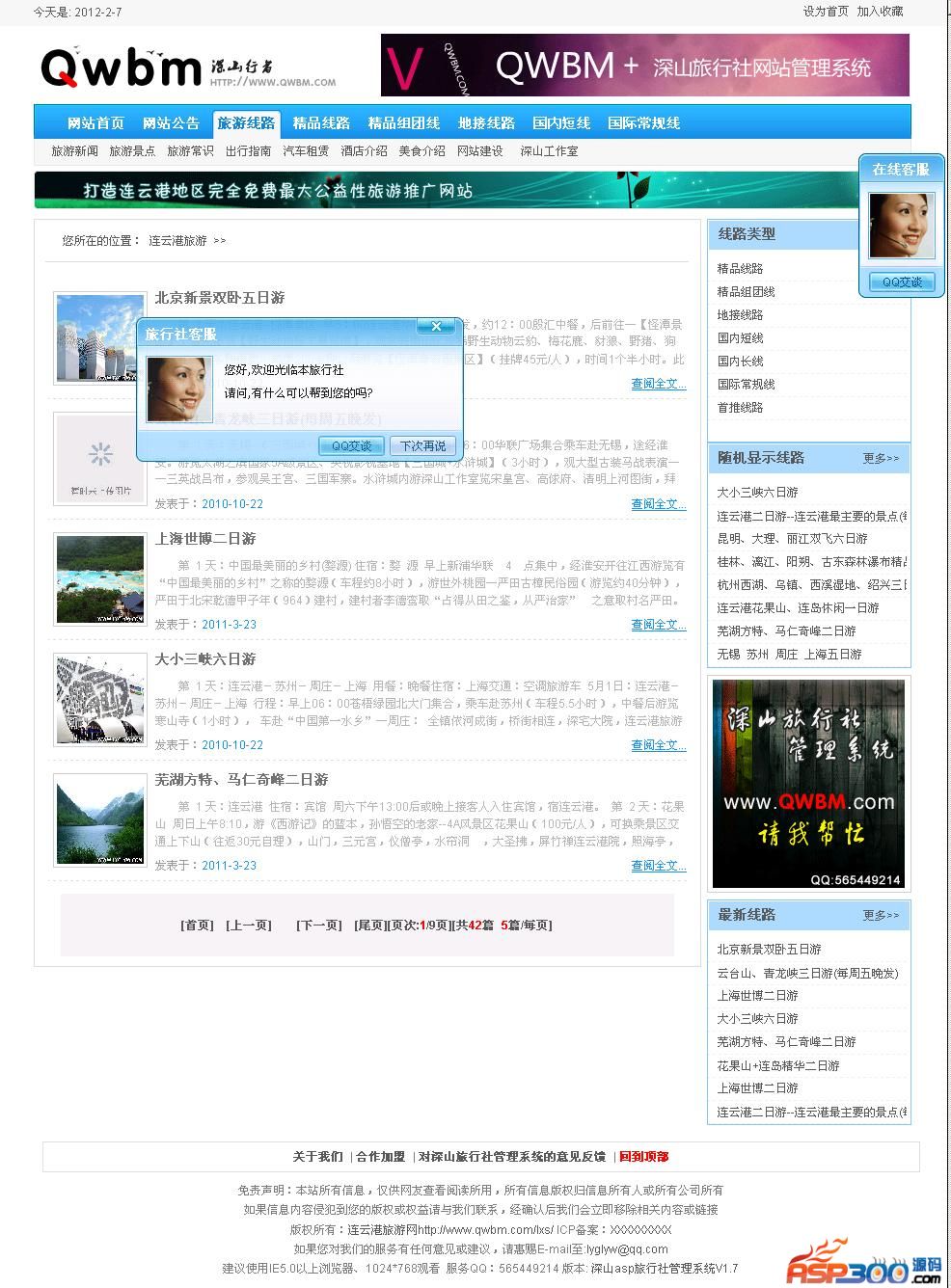The width and height of the screenshot is (951, 1288).
Task: Open 地接线路 navigation tab
Action: coord(486,123)
